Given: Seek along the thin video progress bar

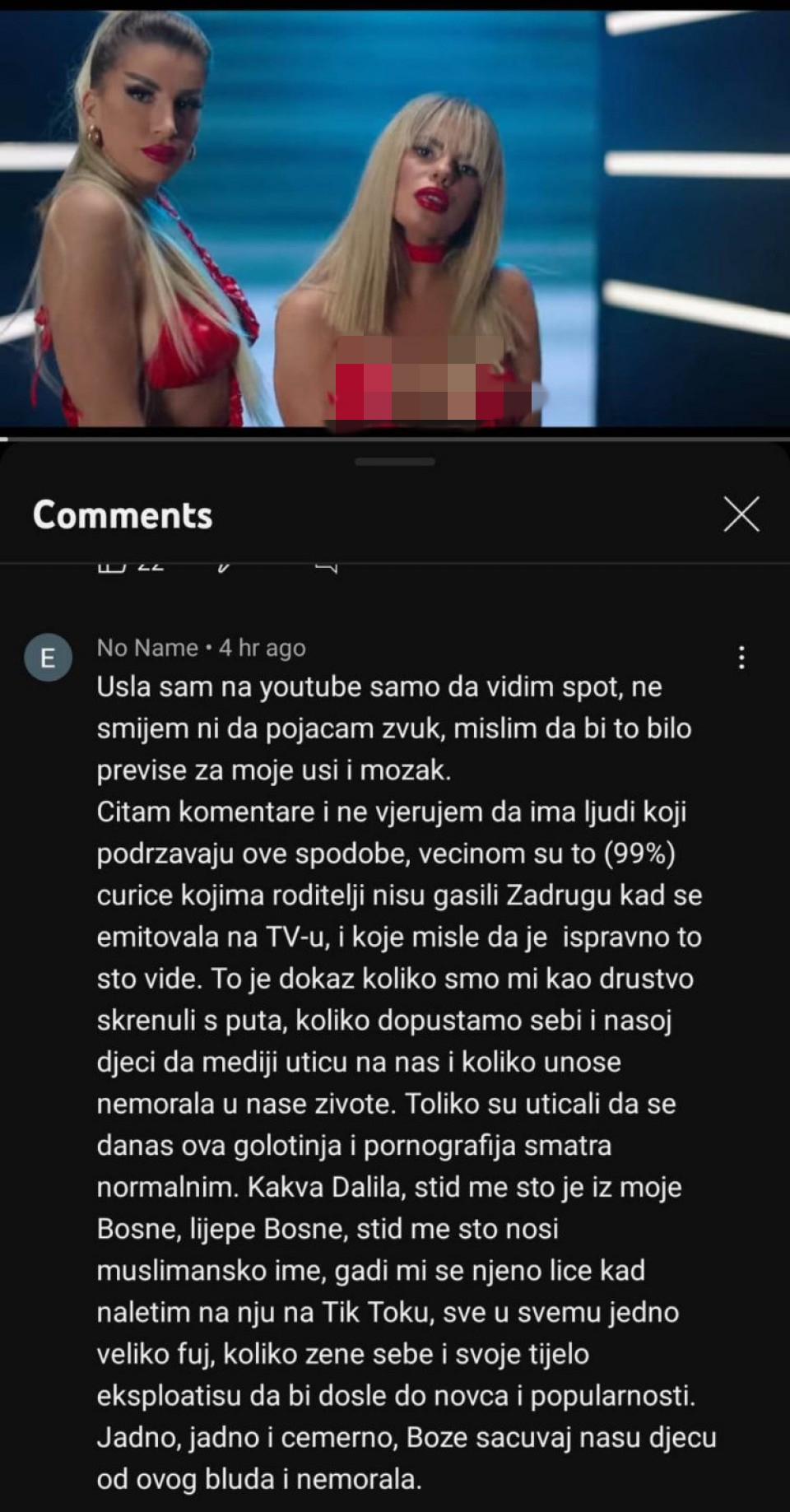Looking at the screenshot, I should 395,440.
